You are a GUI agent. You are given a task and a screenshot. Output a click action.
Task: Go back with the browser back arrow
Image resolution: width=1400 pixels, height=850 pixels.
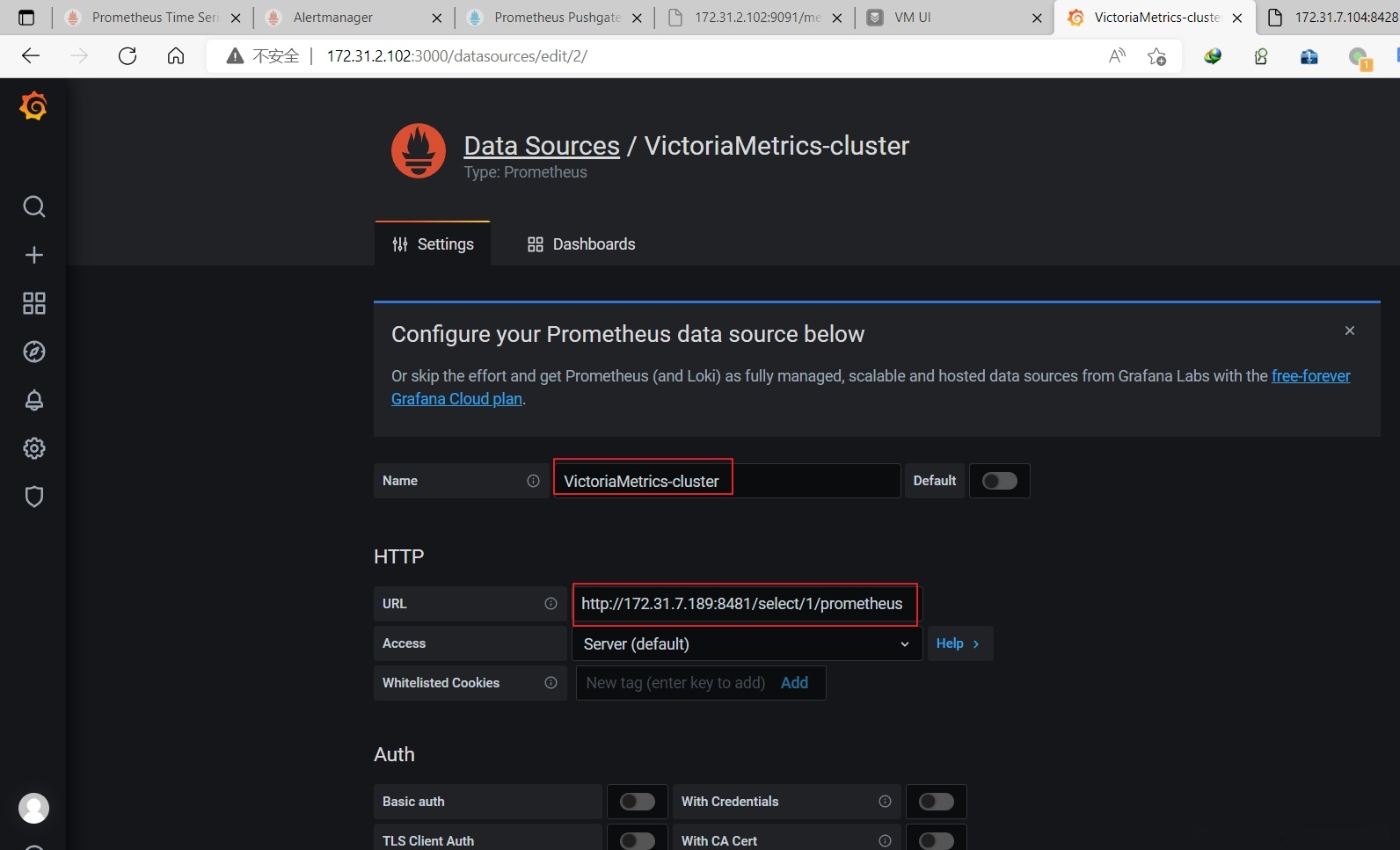click(x=31, y=56)
